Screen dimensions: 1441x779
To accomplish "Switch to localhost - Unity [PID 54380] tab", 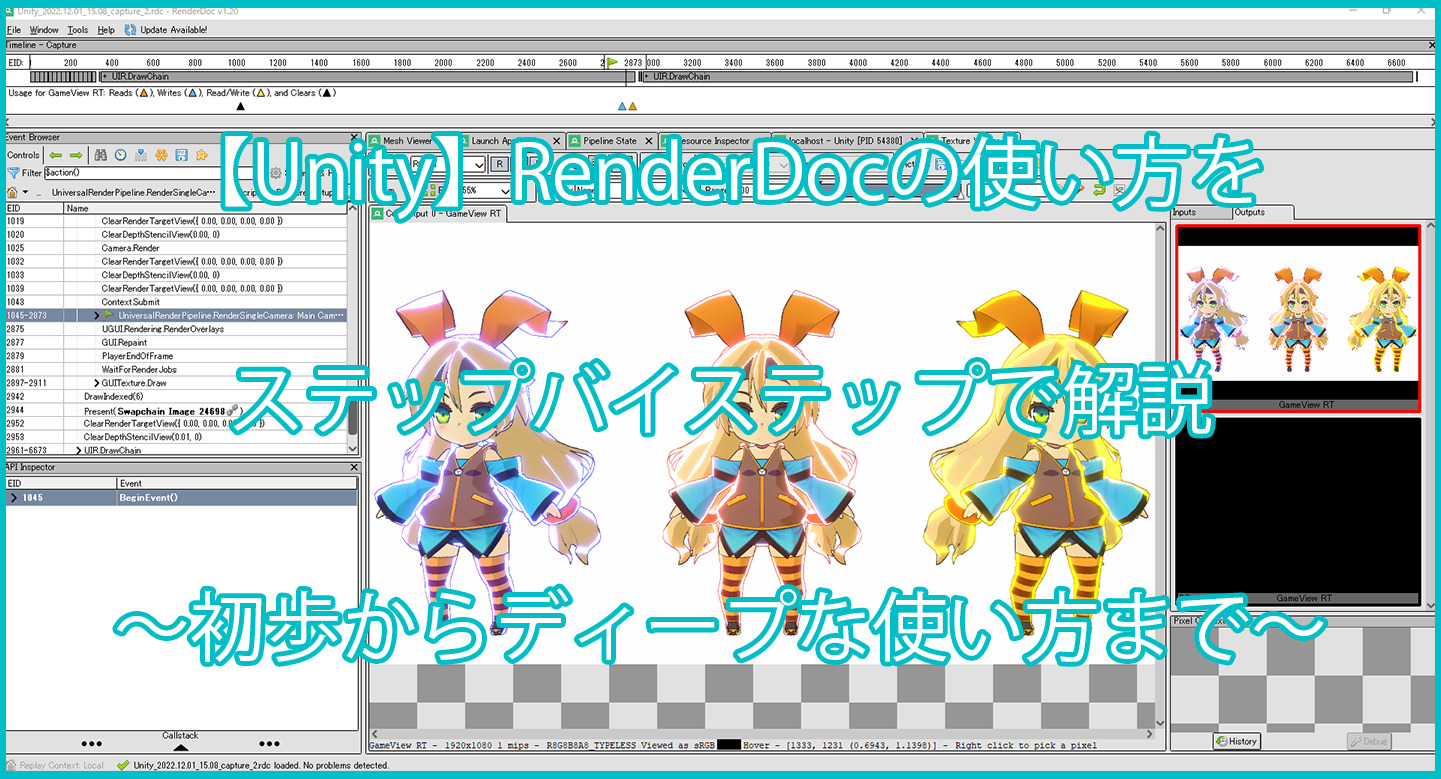I will [845, 141].
